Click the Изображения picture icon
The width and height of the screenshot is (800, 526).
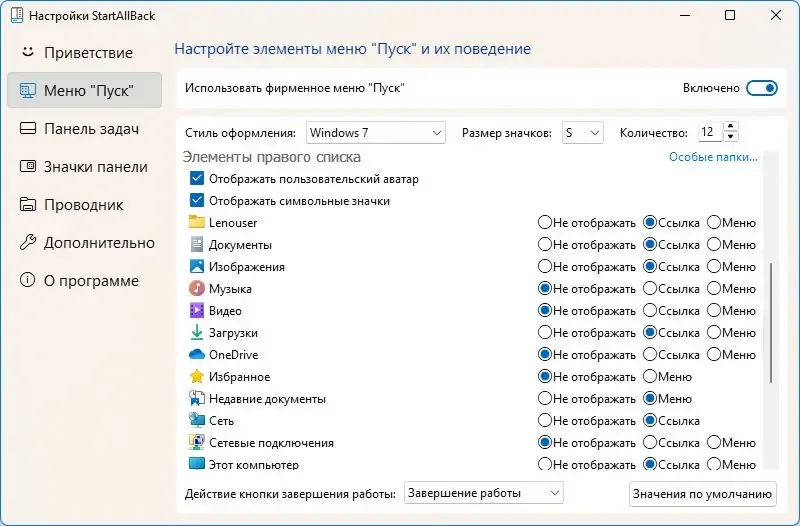point(196,267)
